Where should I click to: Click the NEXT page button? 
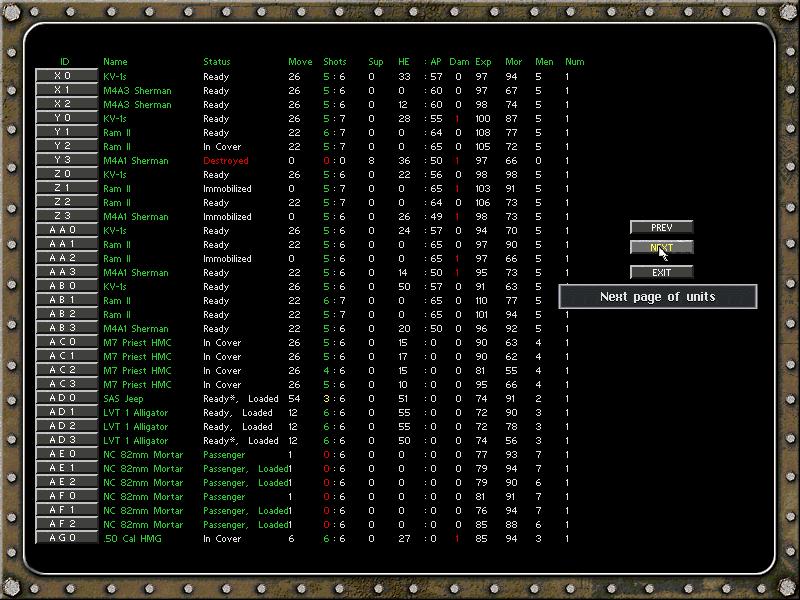[661, 247]
